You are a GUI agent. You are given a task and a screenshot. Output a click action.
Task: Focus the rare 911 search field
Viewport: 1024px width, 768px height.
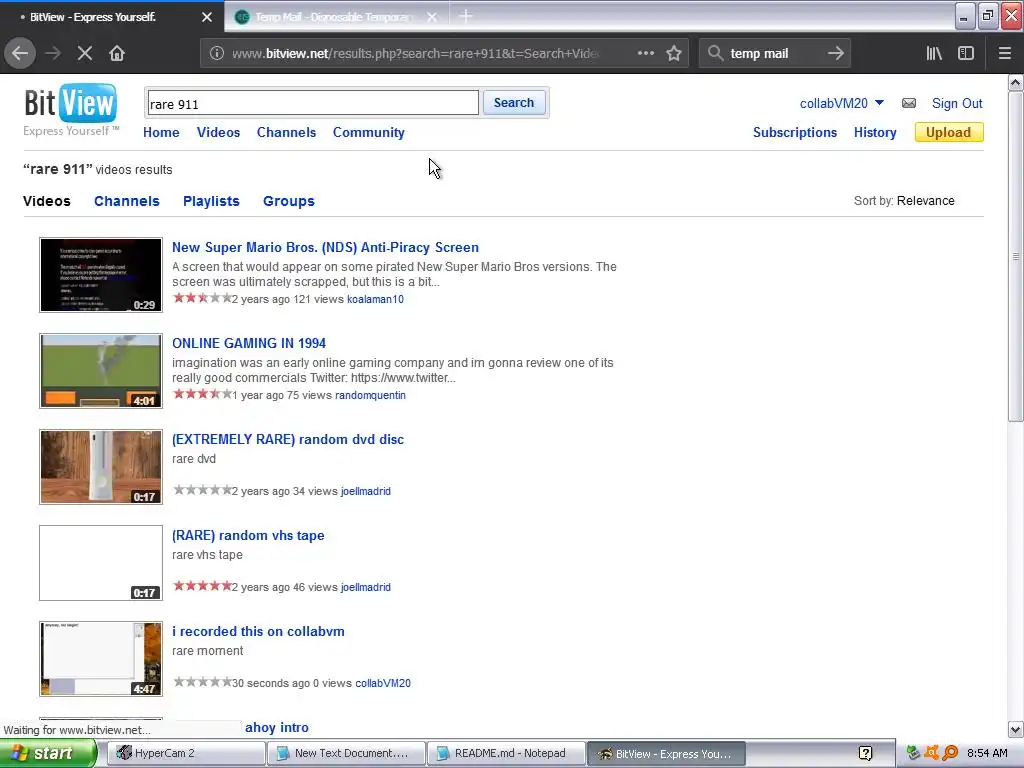[312, 103]
